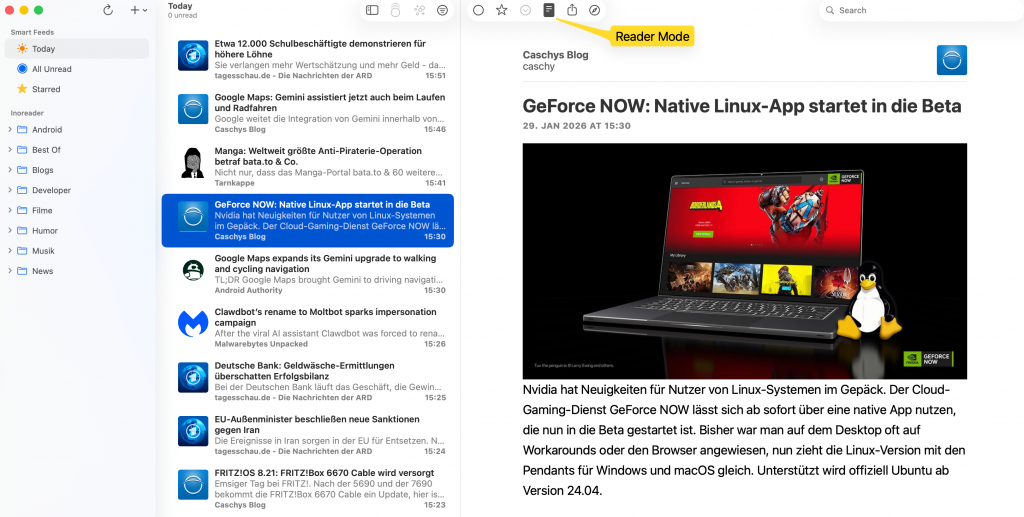Click the refresh feeds icon

click(x=108, y=10)
